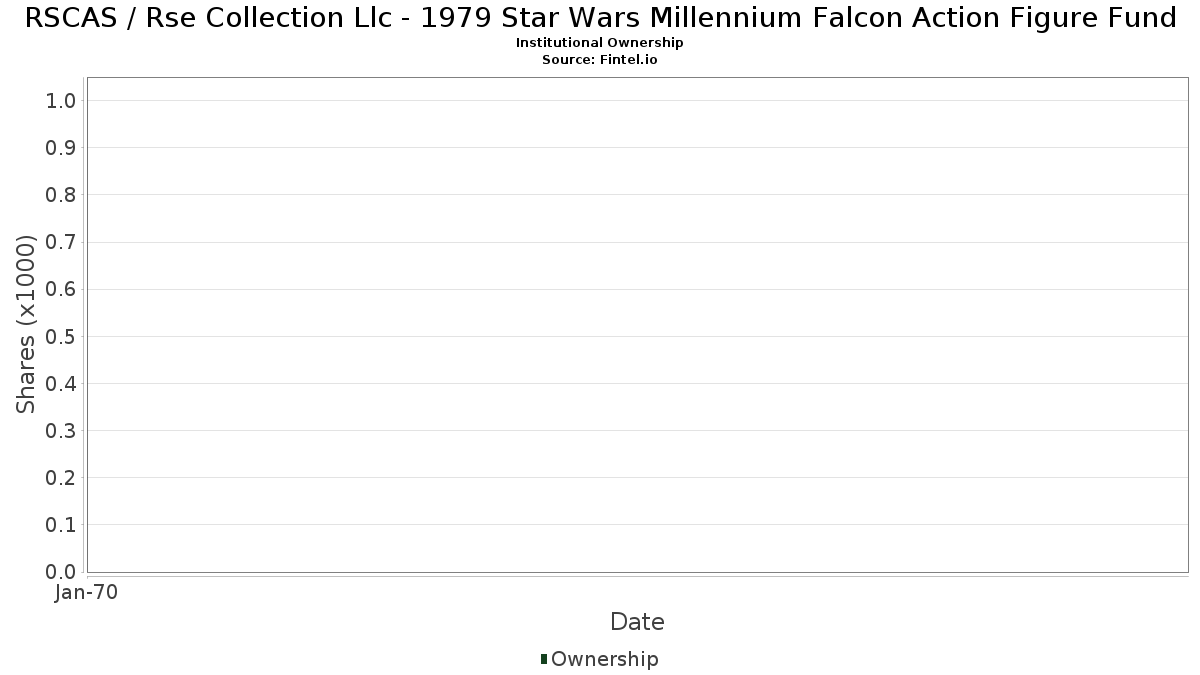This screenshot has width=1200, height=675.
Task: Click the 0.9 y-axis tick label
Action: click(x=60, y=148)
